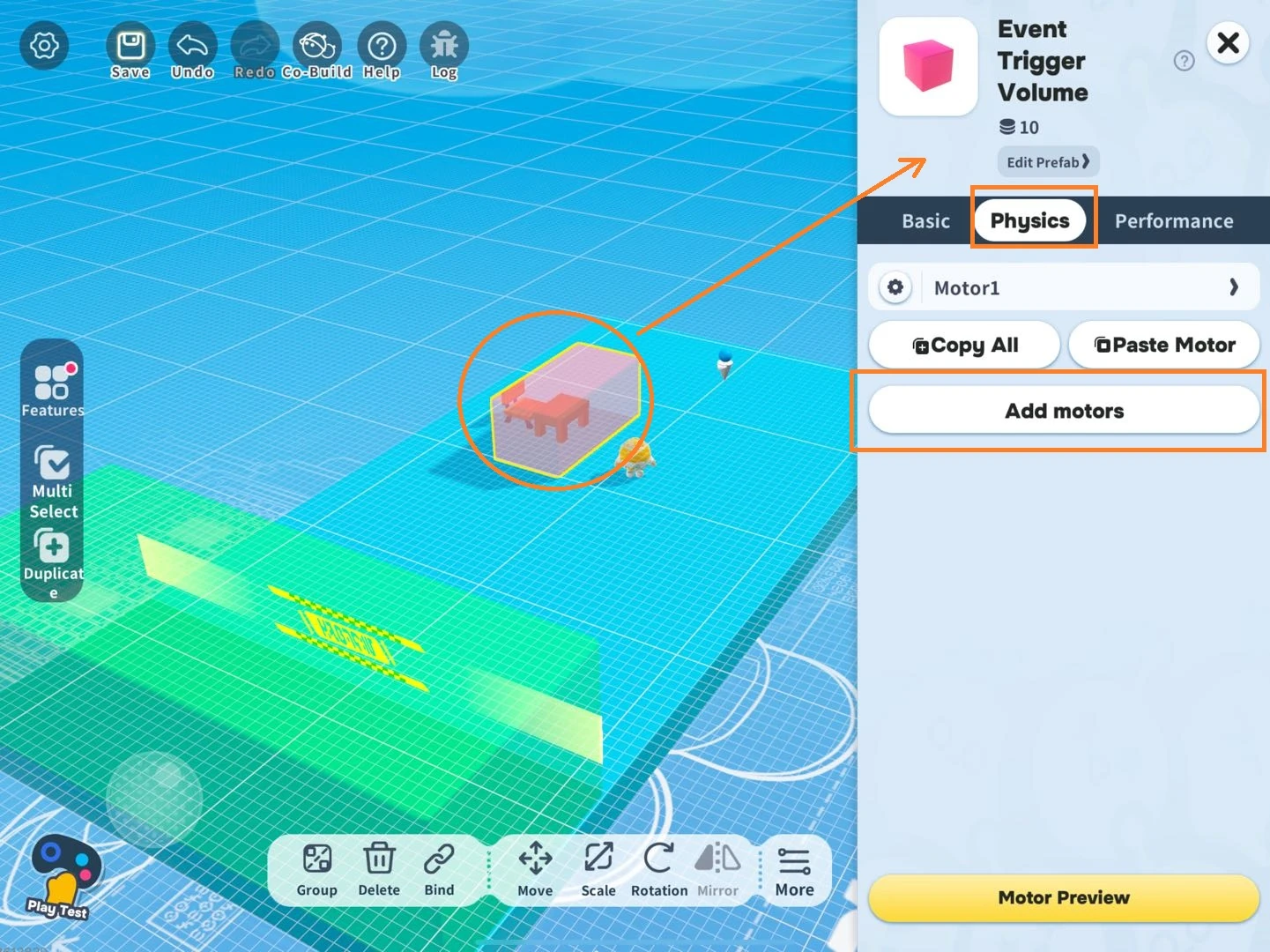Click the Paste Motor button
The height and width of the screenshot is (952, 1270).
tap(1164, 345)
